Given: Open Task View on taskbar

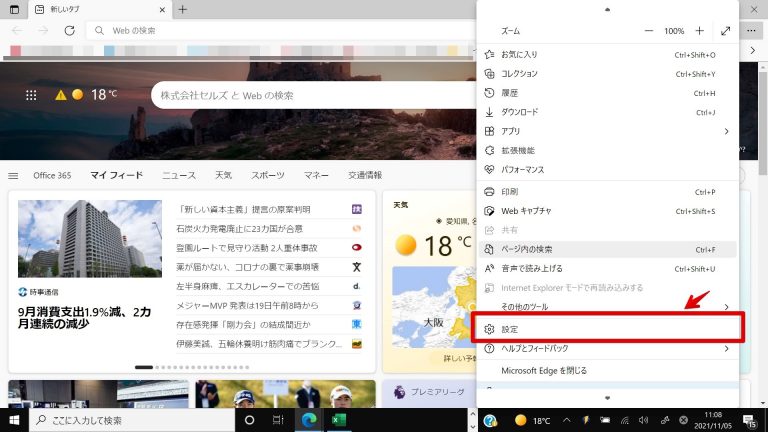Looking at the screenshot, I should 278,420.
